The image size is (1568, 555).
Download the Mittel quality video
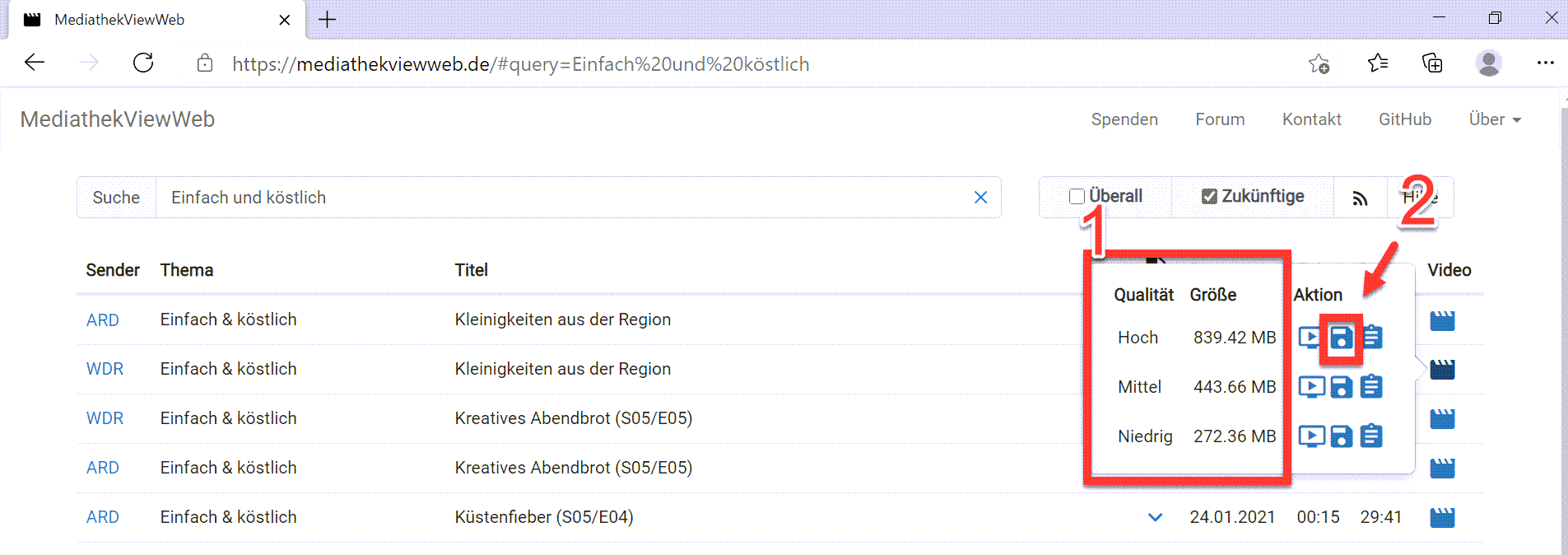(1342, 387)
